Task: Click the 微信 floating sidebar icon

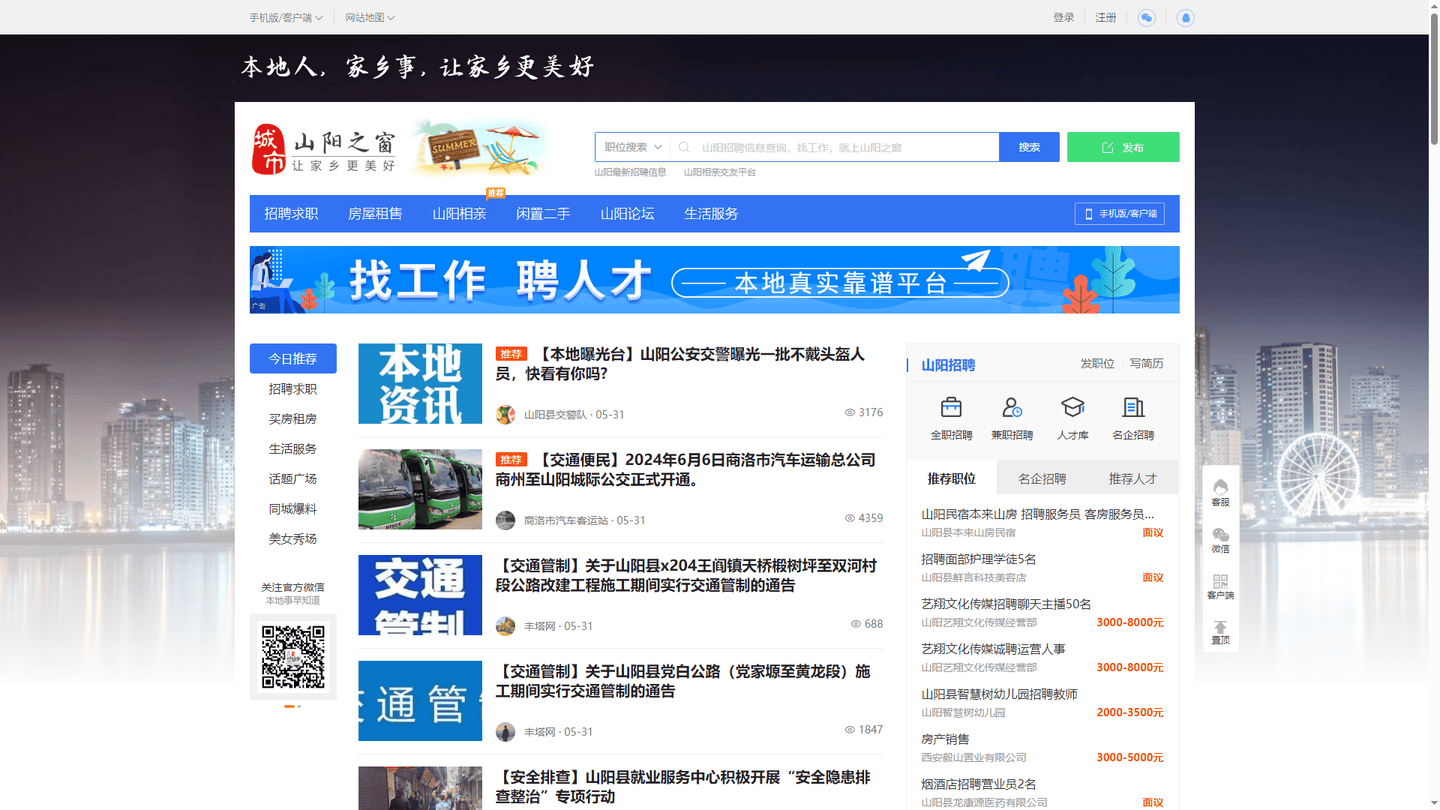Action: click(1220, 540)
